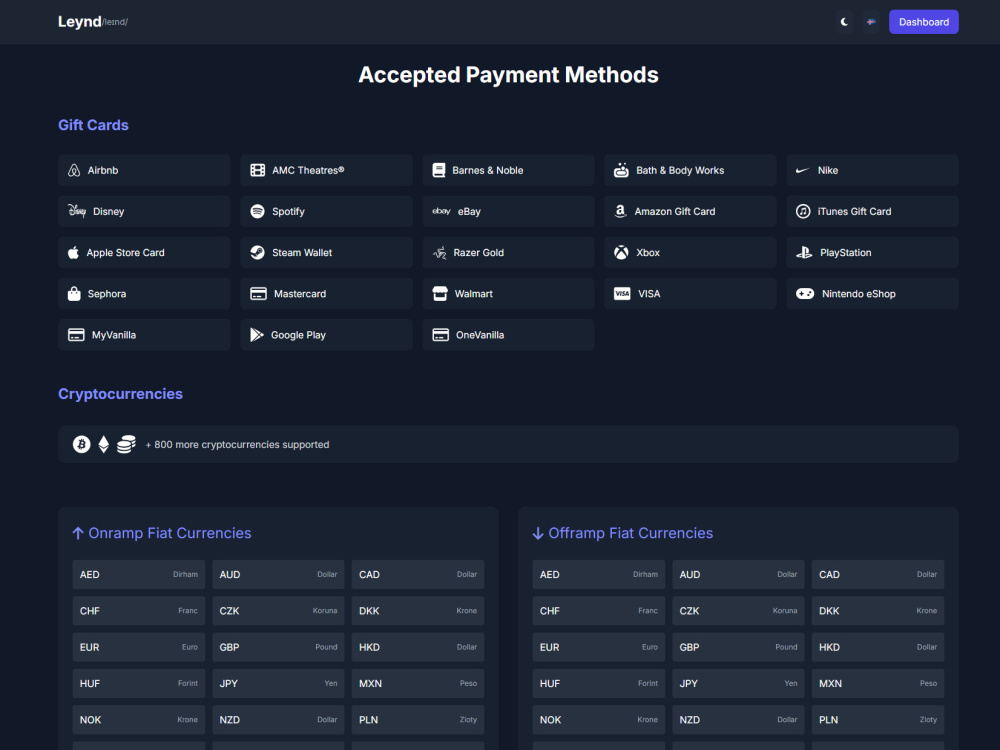The height and width of the screenshot is (750, 1000).
Task: Click the MyVanilla card icon
Action: (77, 335)
